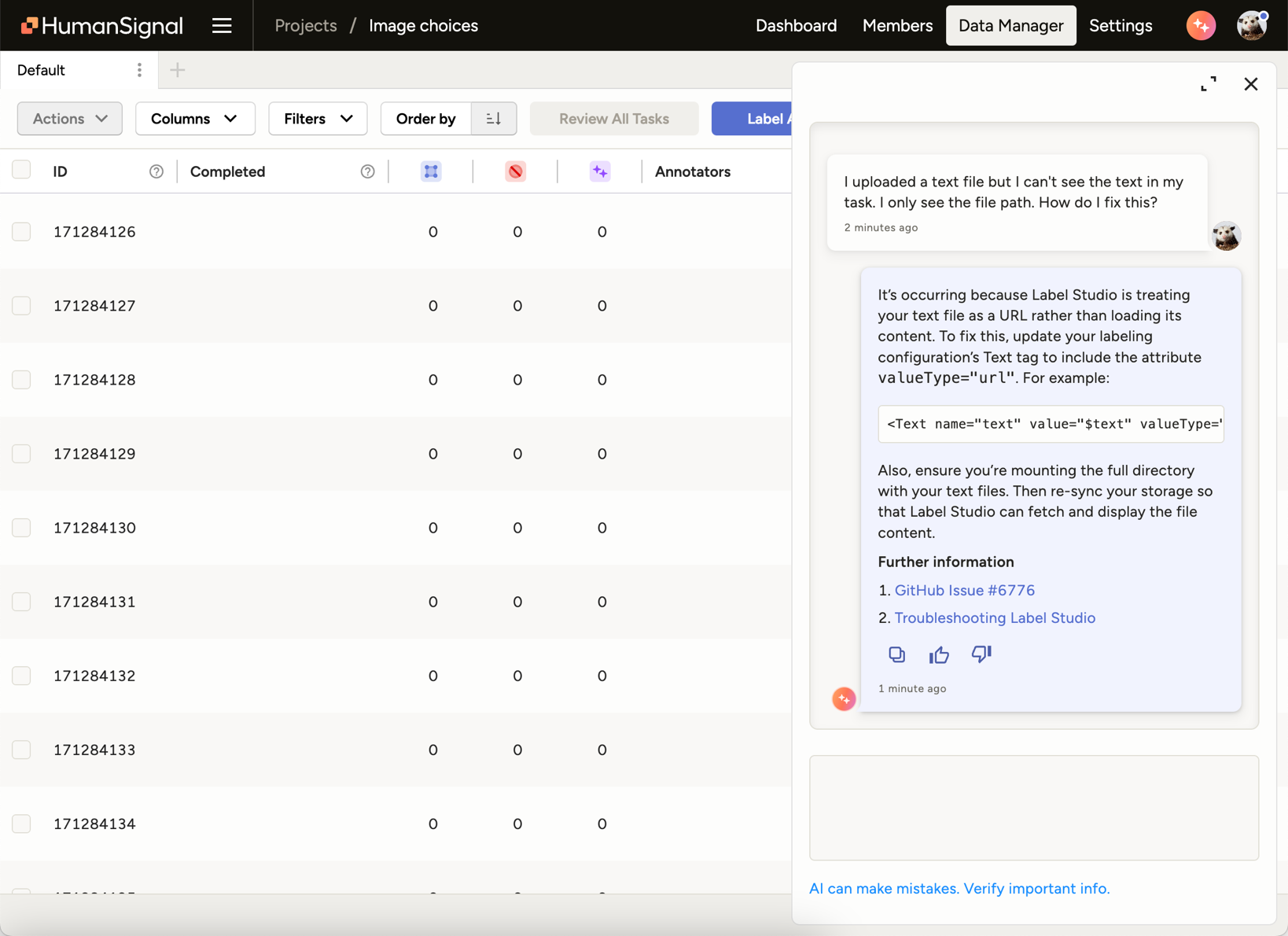This screenshot has height=936, width=1288.
Task: Open the Actions dropdown
Action: click(69, 118)
